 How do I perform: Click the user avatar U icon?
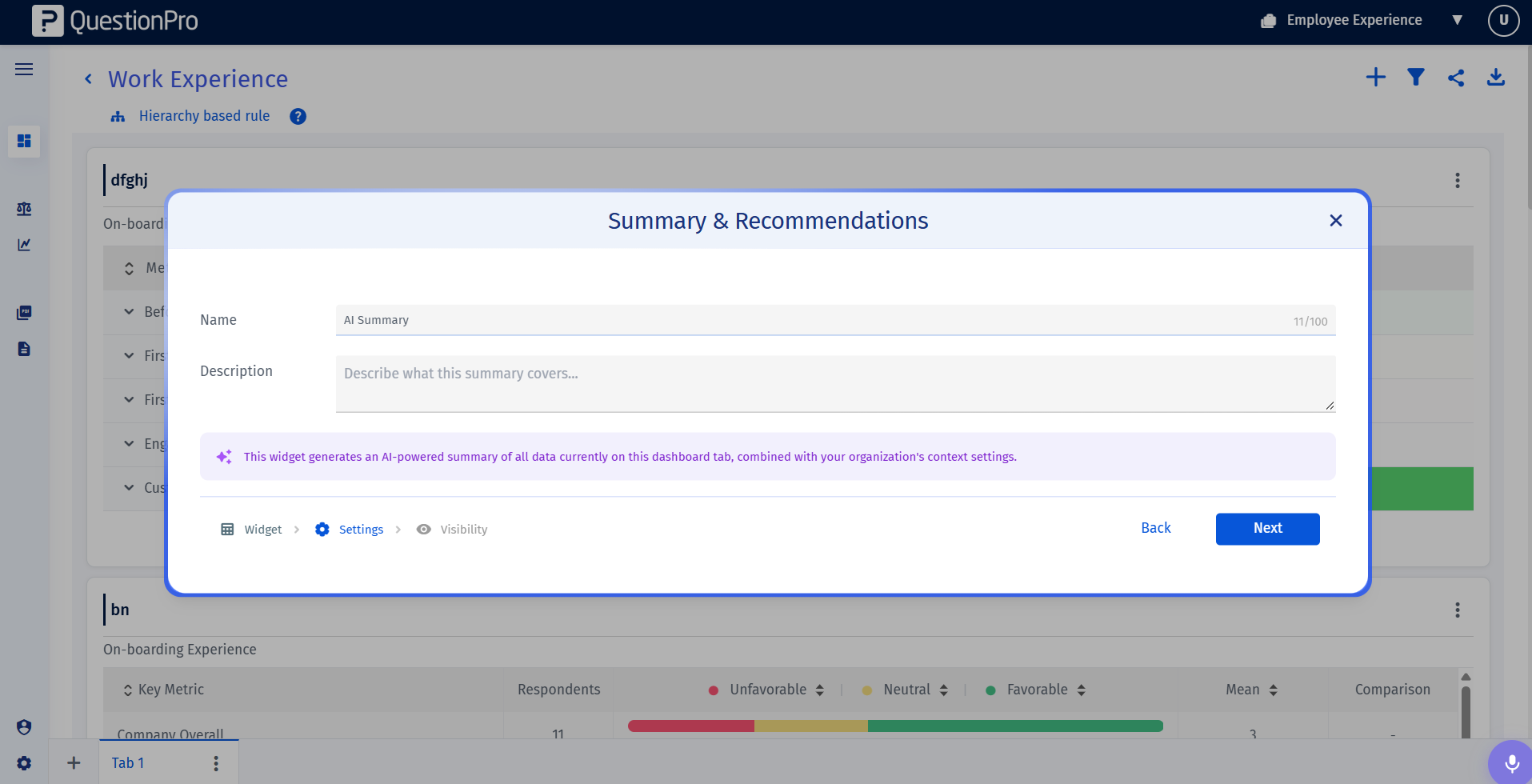(1503, 21)
